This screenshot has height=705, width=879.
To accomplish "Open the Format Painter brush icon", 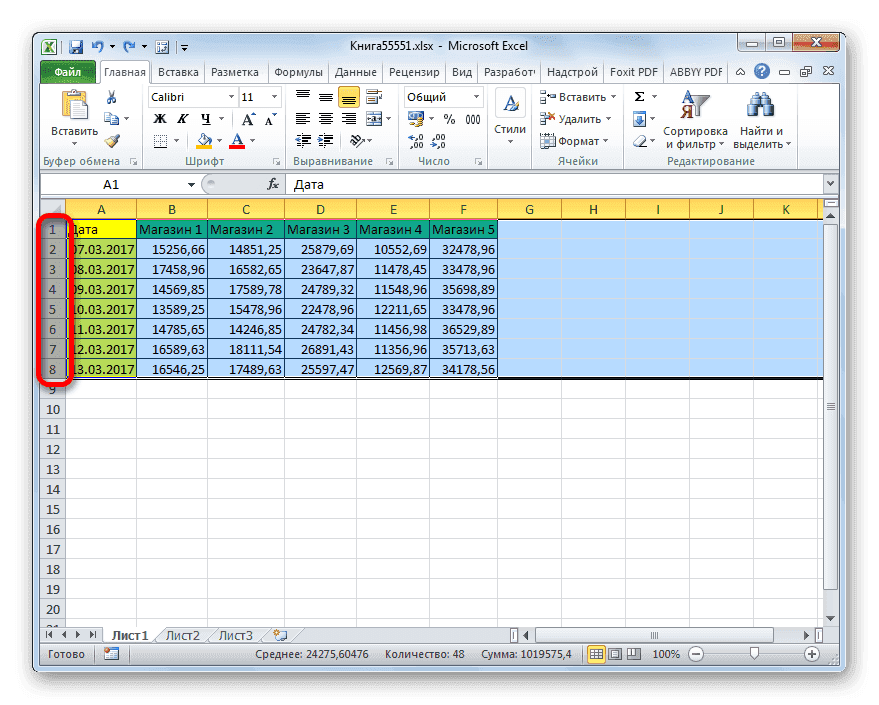I will [x=110, y=143].
